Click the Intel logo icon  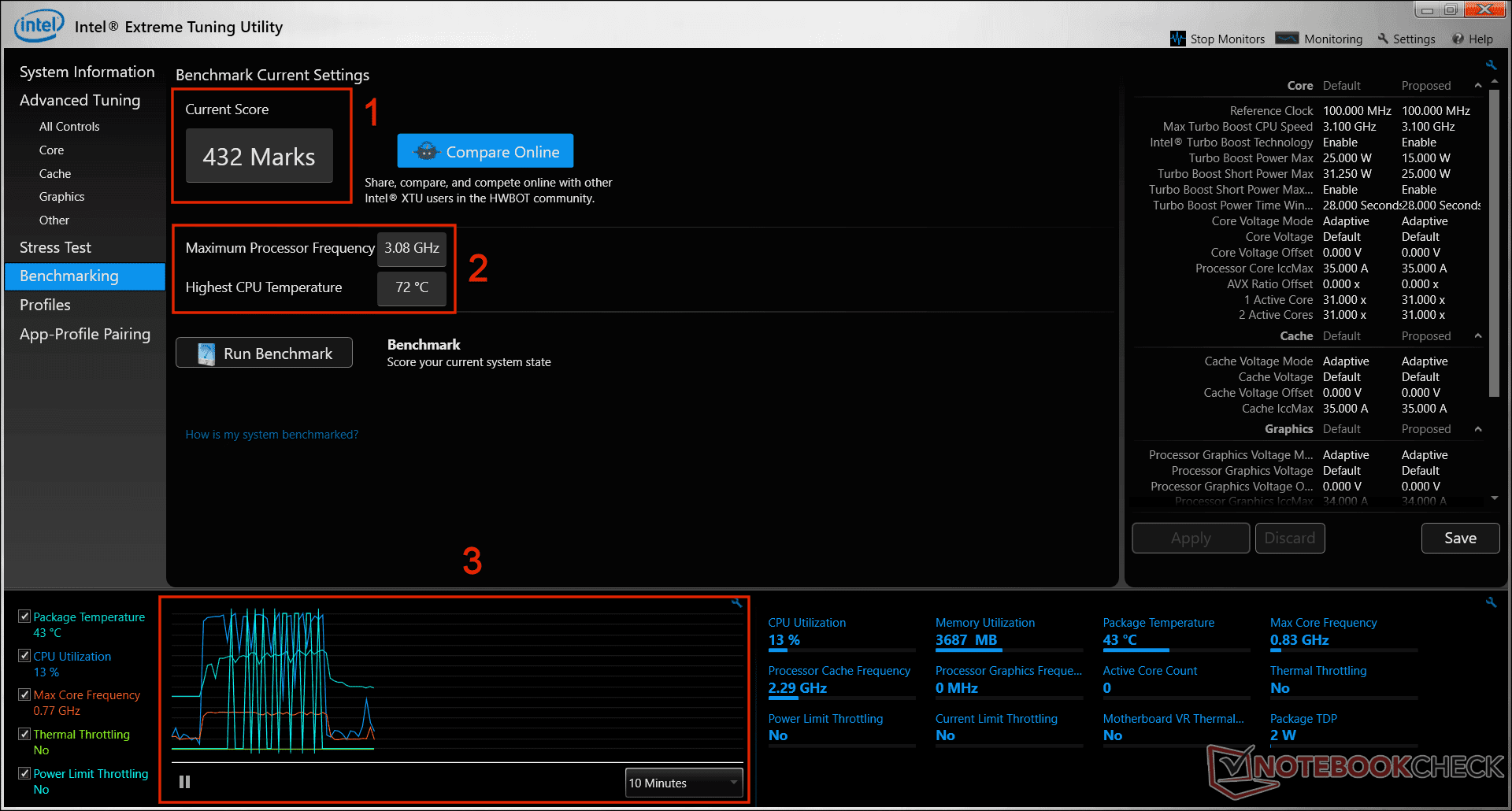coord(39,26)
